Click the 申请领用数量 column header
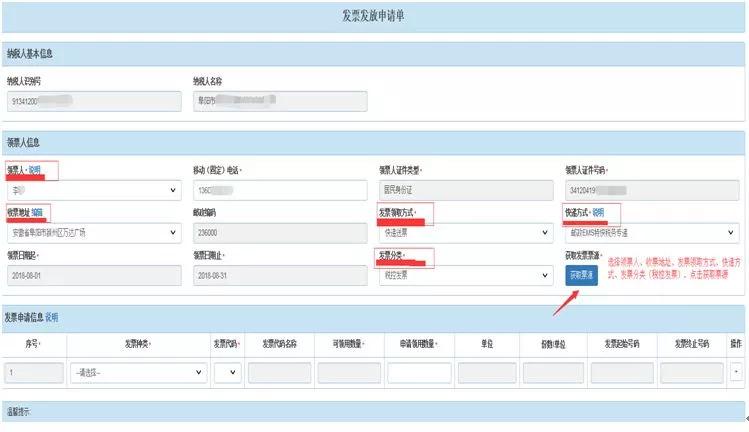This screenshot has height=432, width=749. (x=419, y=344)
